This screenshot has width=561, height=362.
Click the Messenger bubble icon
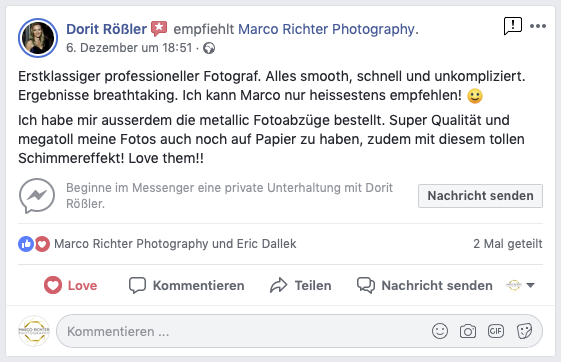(37, 196)
